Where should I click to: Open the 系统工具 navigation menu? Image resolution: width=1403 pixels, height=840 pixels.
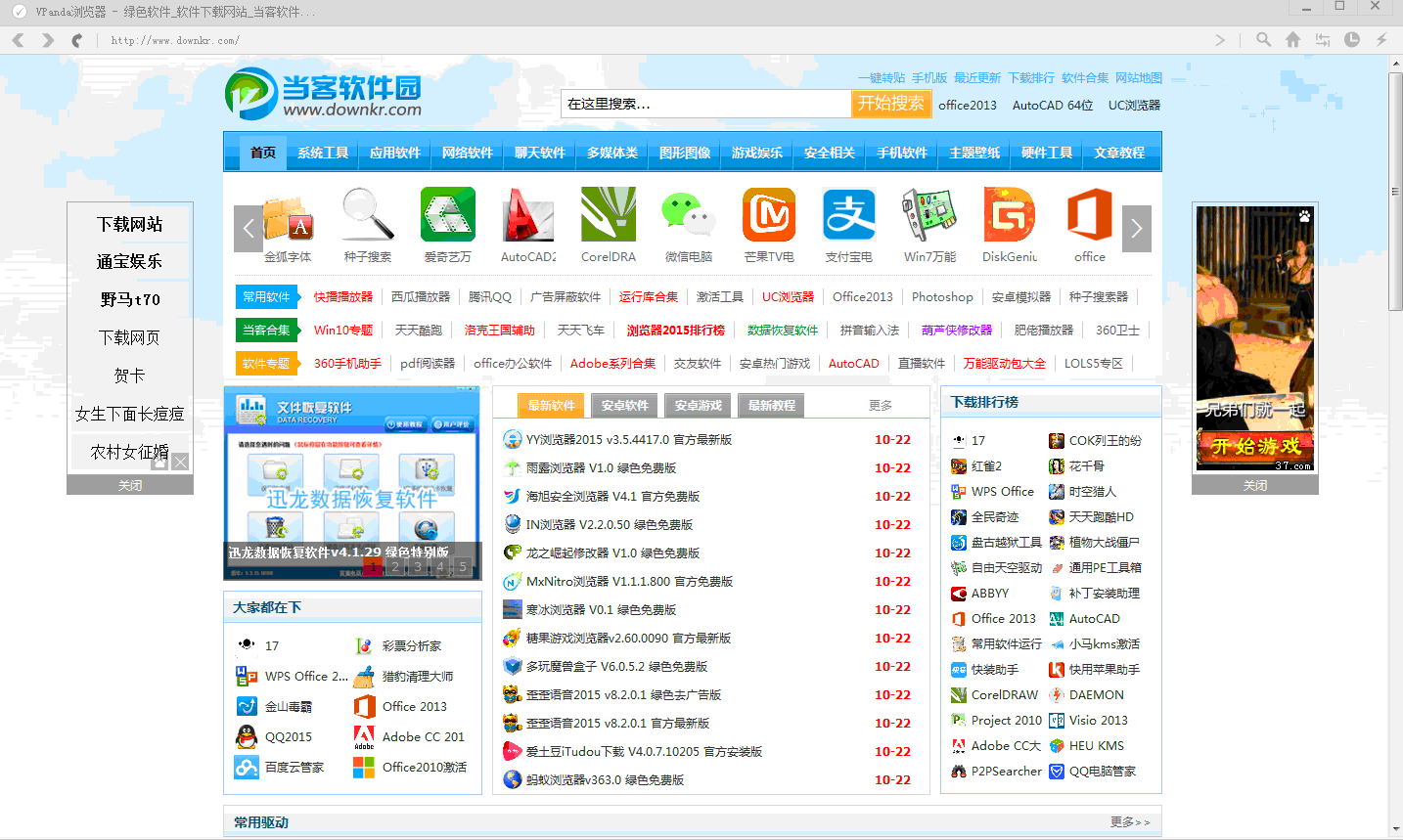[x=323, y=153]
